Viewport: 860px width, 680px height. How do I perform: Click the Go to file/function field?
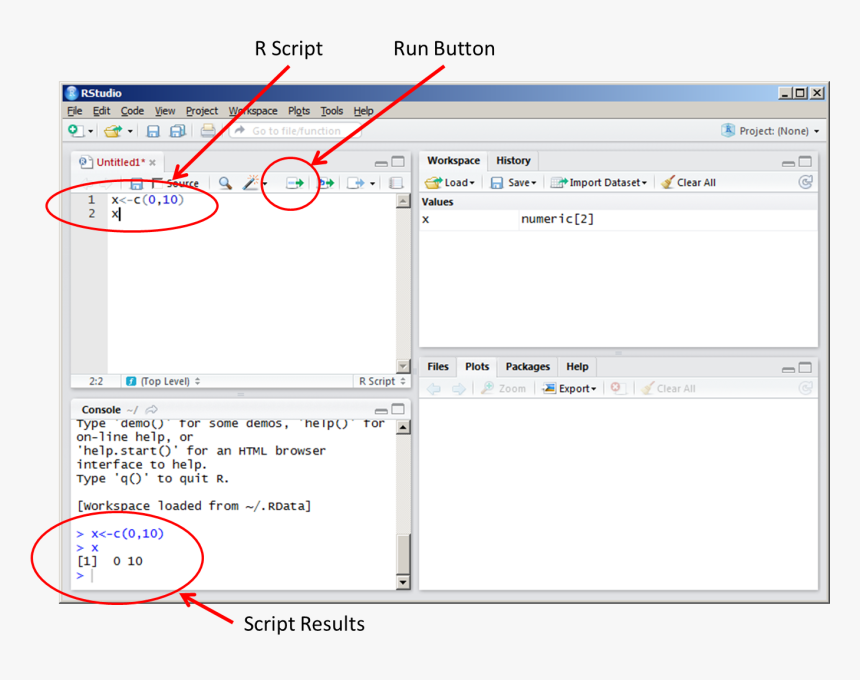point(295,131)
